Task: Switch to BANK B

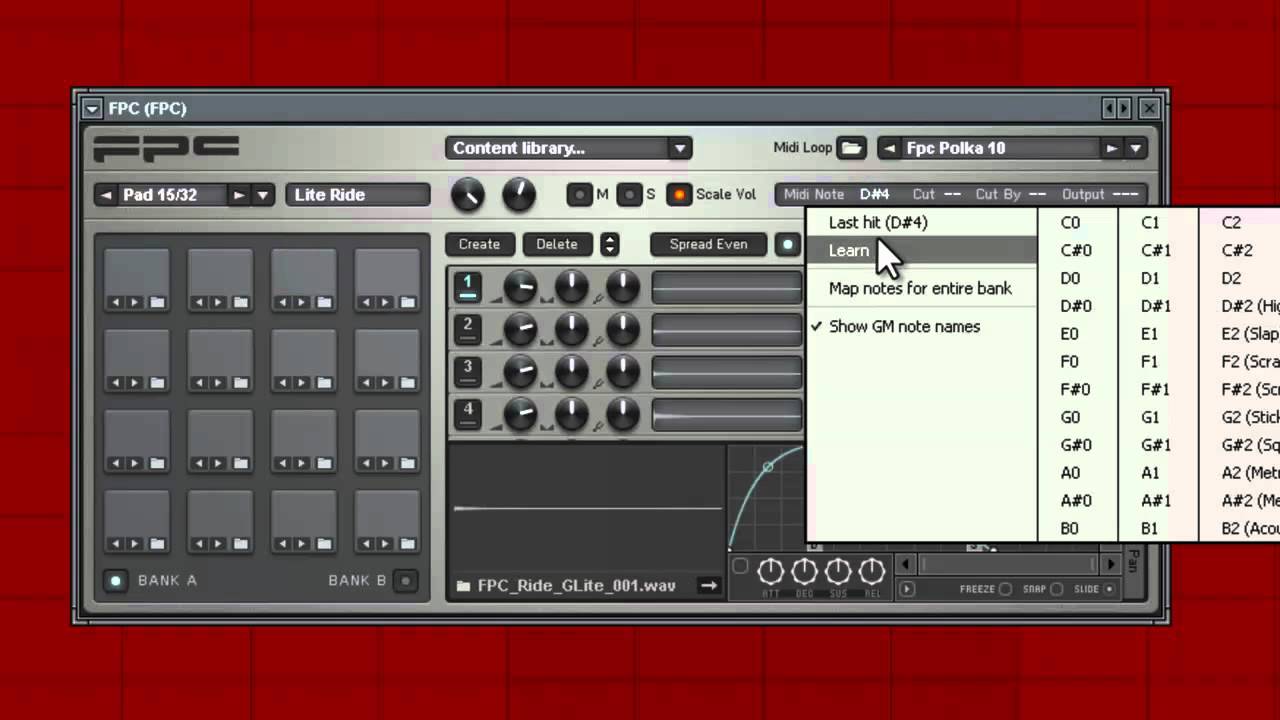Action: 406,581
